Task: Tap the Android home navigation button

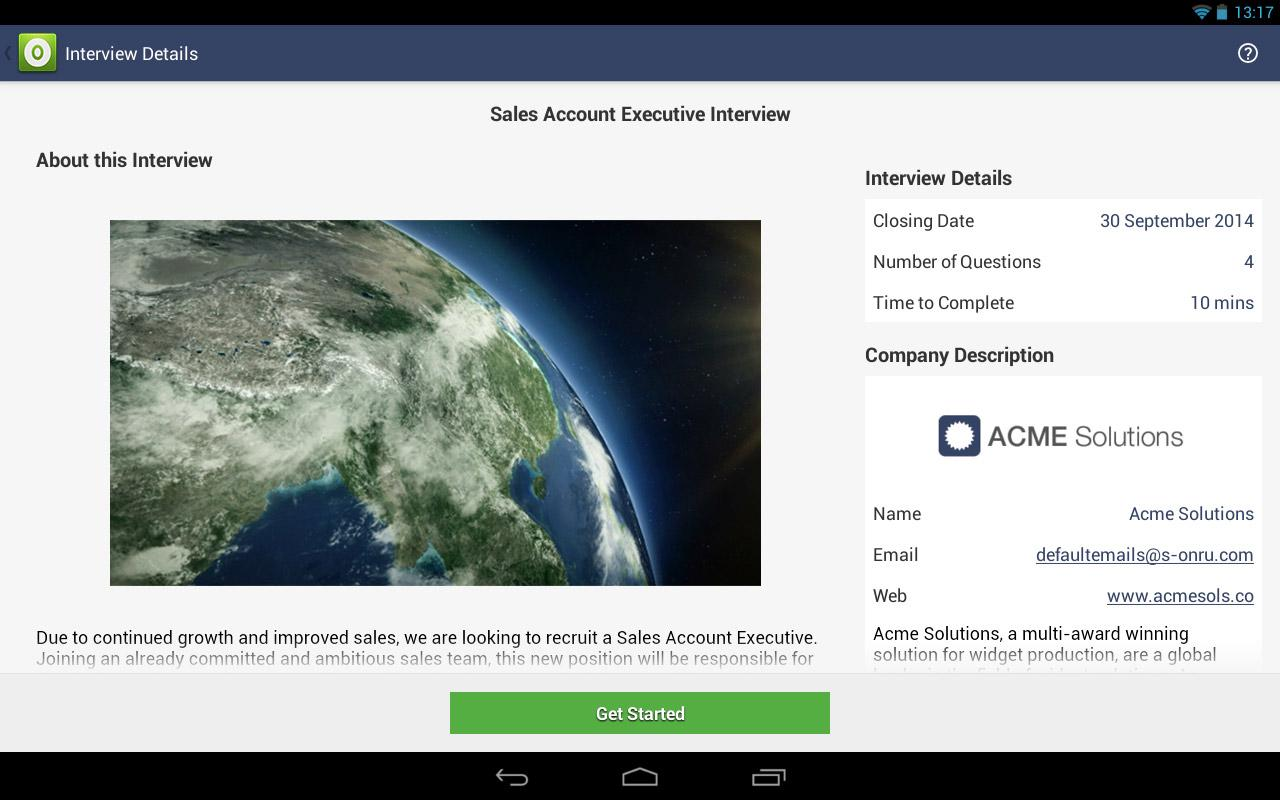Action: [x=640, y=777]
